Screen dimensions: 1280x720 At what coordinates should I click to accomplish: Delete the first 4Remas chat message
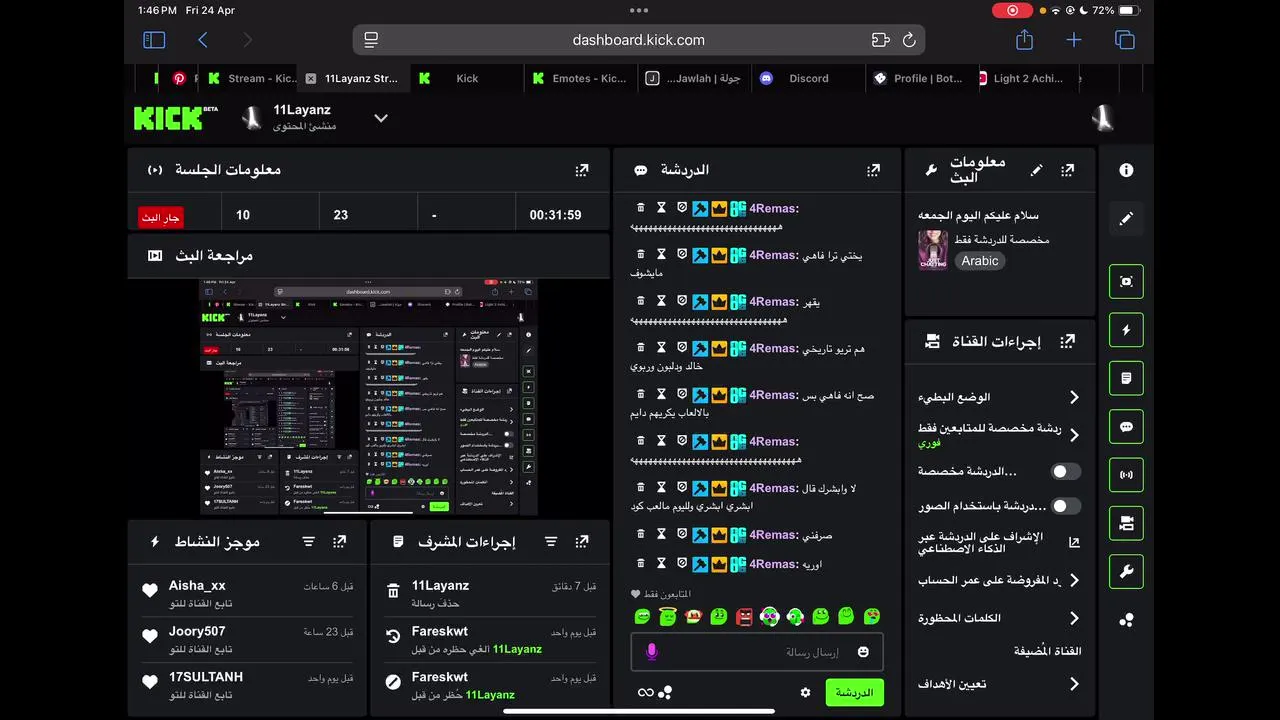click(640, 208)
